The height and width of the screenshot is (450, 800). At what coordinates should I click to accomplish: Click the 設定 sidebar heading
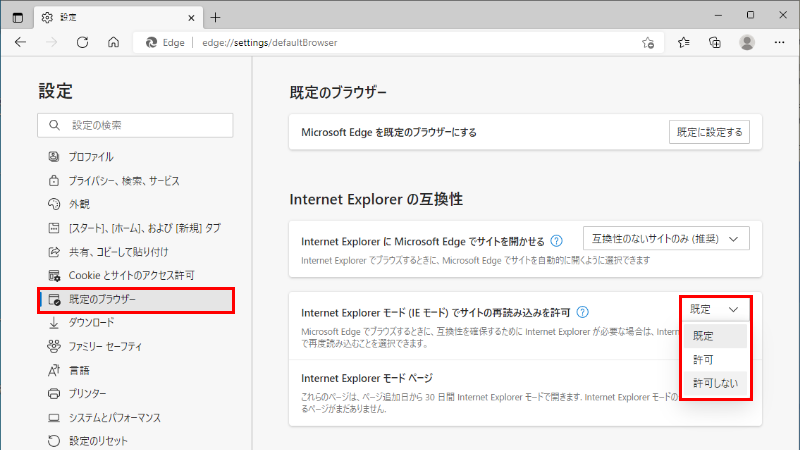pyautogui.click(x=56, y=91)
